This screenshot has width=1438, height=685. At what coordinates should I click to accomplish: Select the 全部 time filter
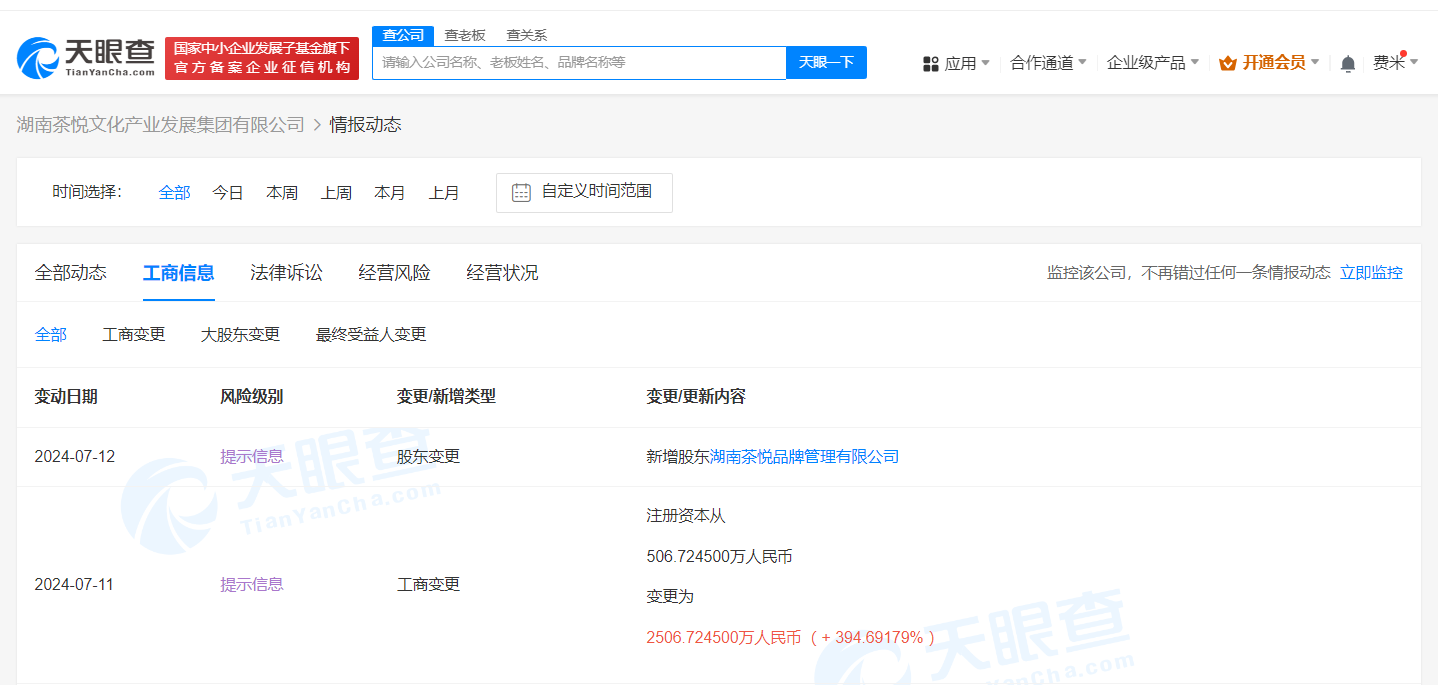coord(174,192)
